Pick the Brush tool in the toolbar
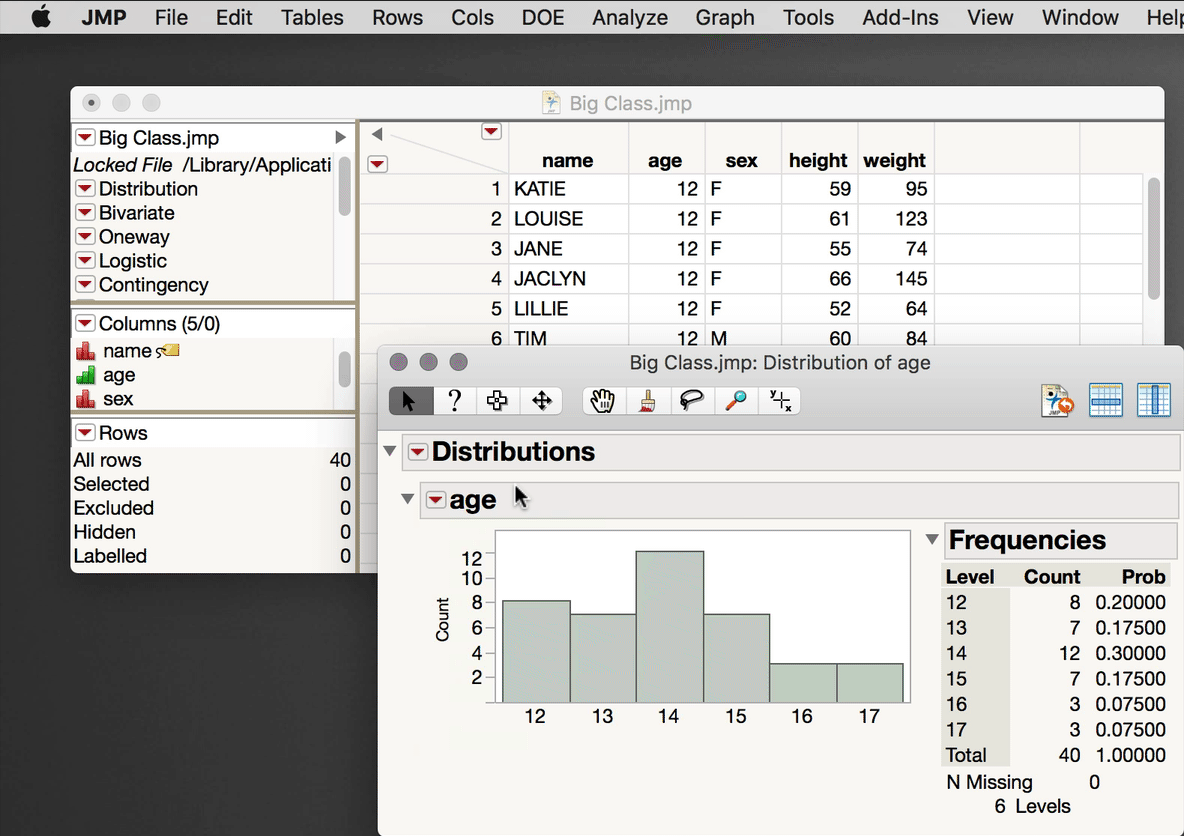Viewport: 1184px width, 836px height. [x=647, y=400]
